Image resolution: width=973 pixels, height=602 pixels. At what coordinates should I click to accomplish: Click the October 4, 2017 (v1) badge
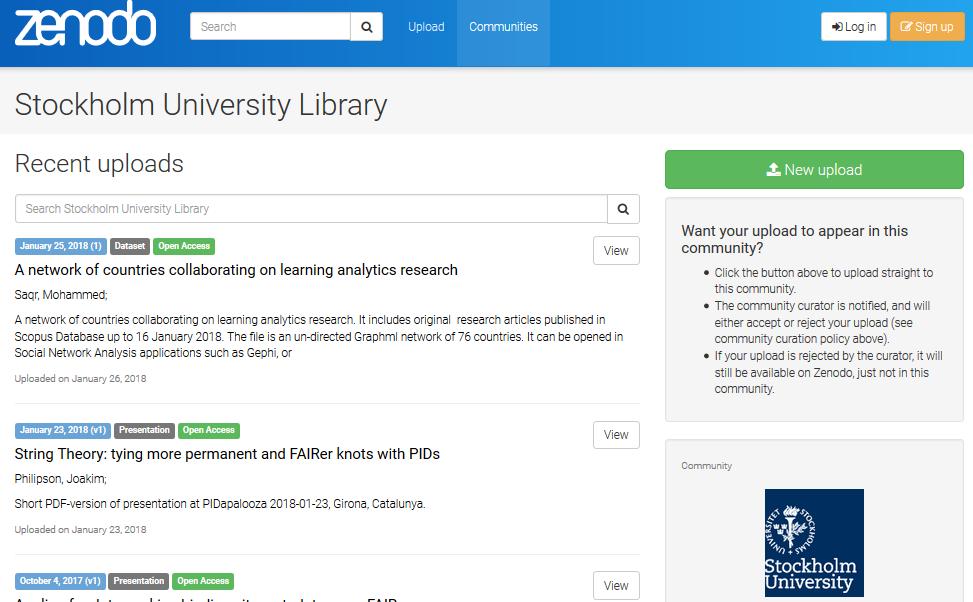(60, 582)
